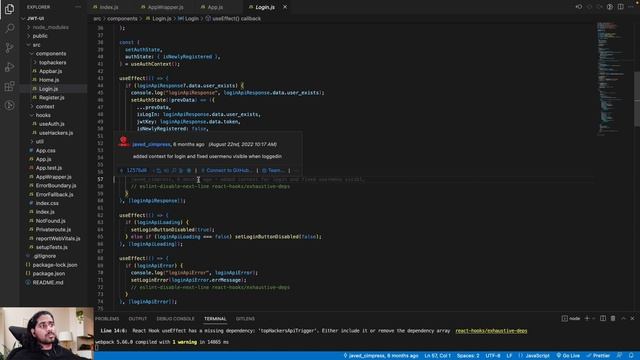
Task: Click the Prettier status bar item
Action: (x=598, y=356)
